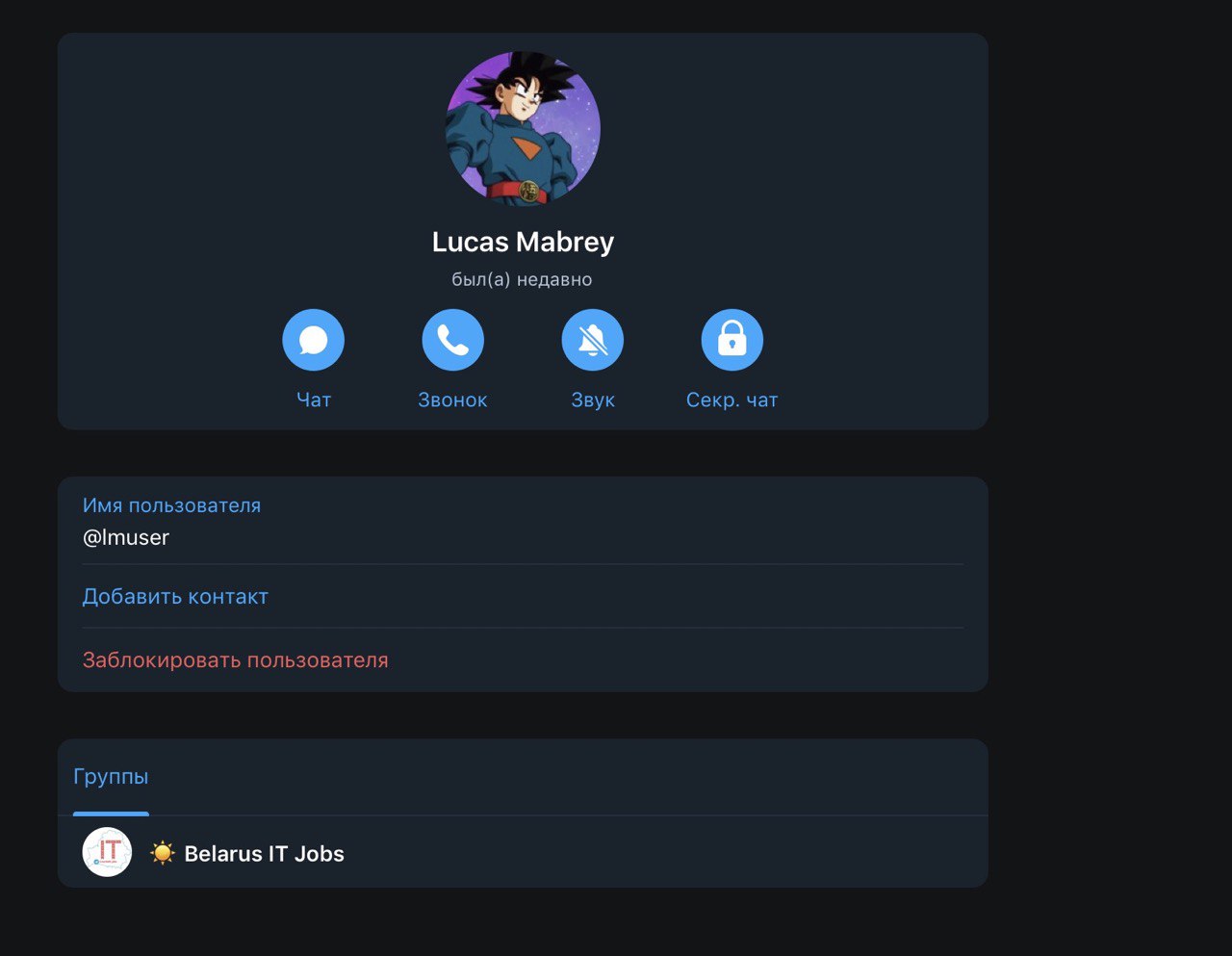This screenshot has width=1232, height=956.
Task: Switch to the Группы tab
Action: tap(111, 777)
